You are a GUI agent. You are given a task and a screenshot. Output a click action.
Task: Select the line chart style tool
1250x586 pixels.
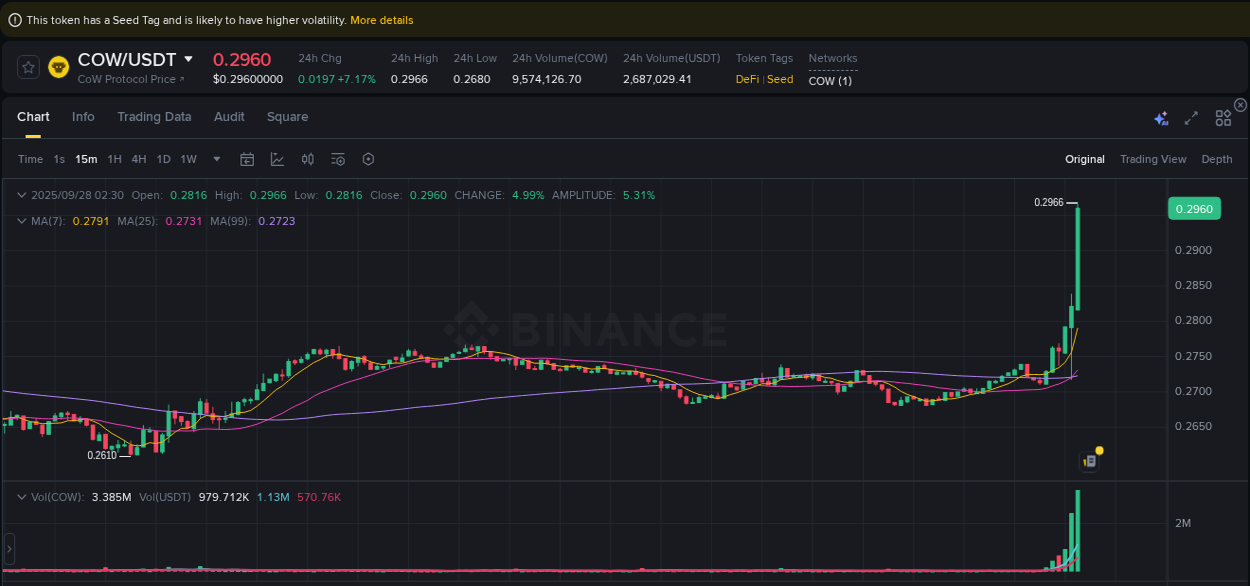[277, 159]
